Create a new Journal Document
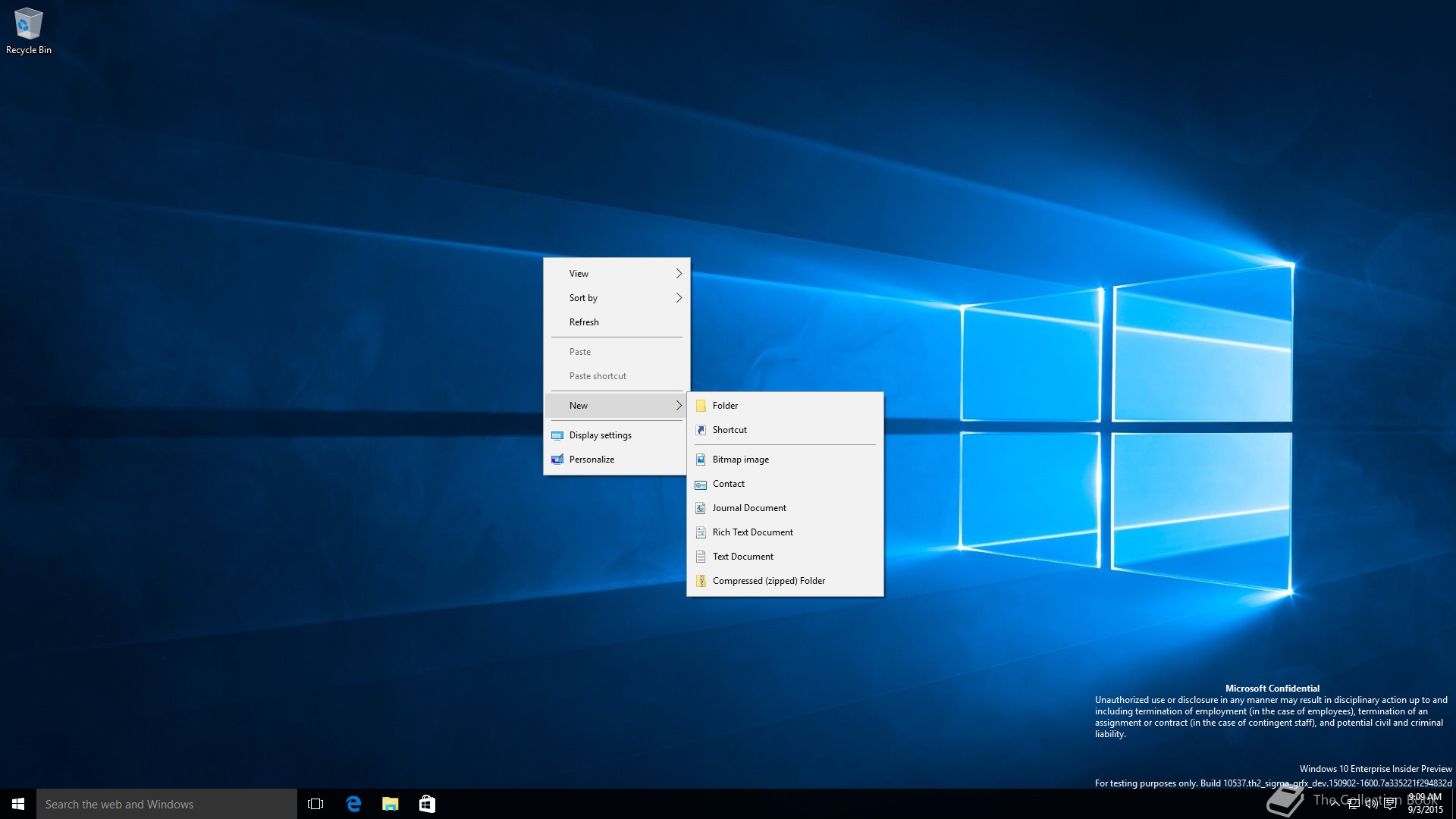This screenshot has width=1456, height=819. [x=785, y=508]
